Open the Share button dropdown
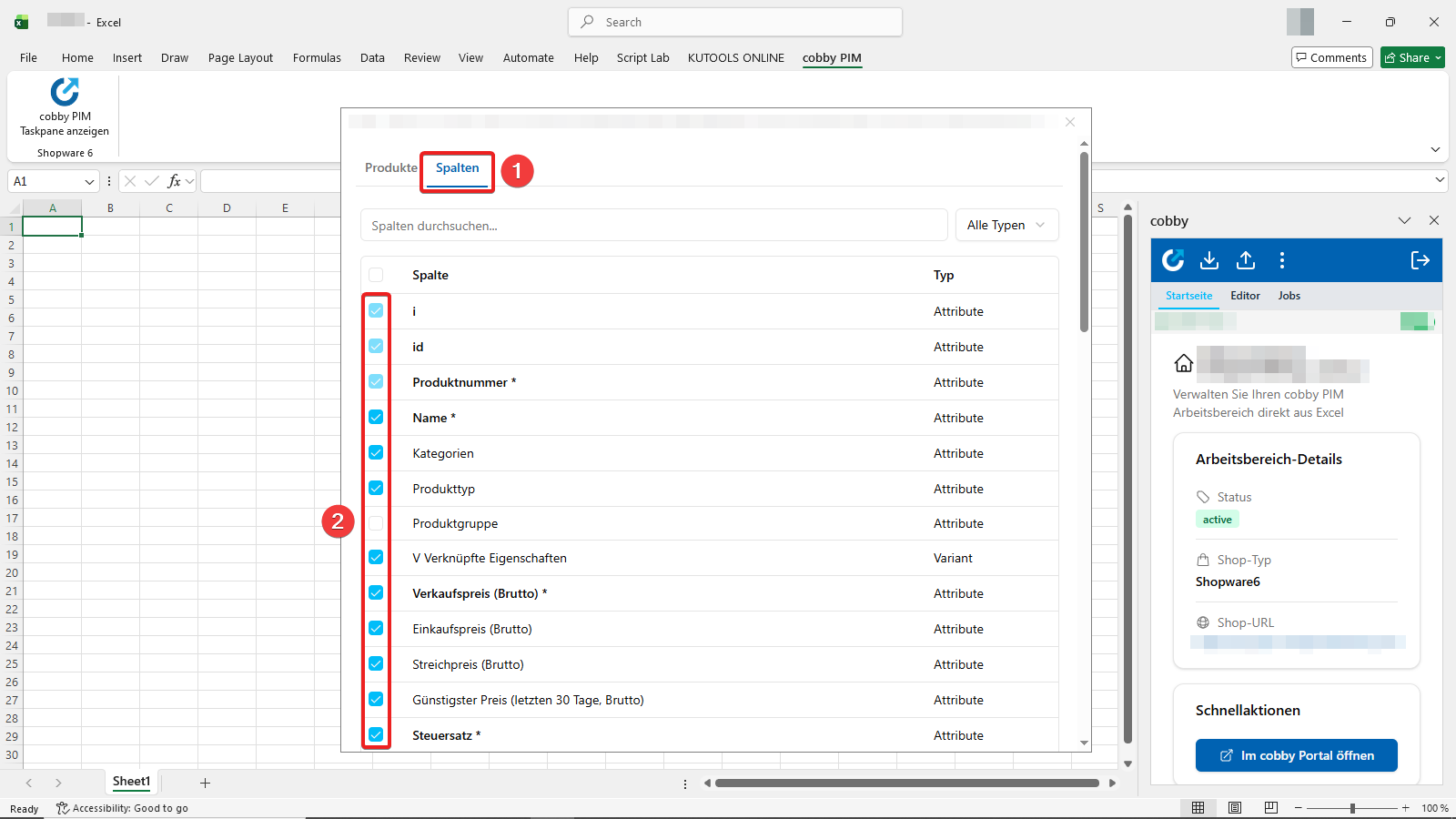This screenshot has width=1456, height=819. 1439,58
